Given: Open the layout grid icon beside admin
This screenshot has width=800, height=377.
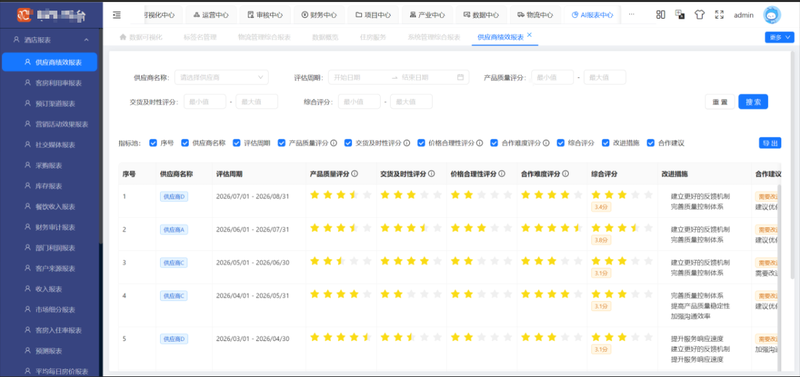Looking at the screenshot, I should [661, 15].
